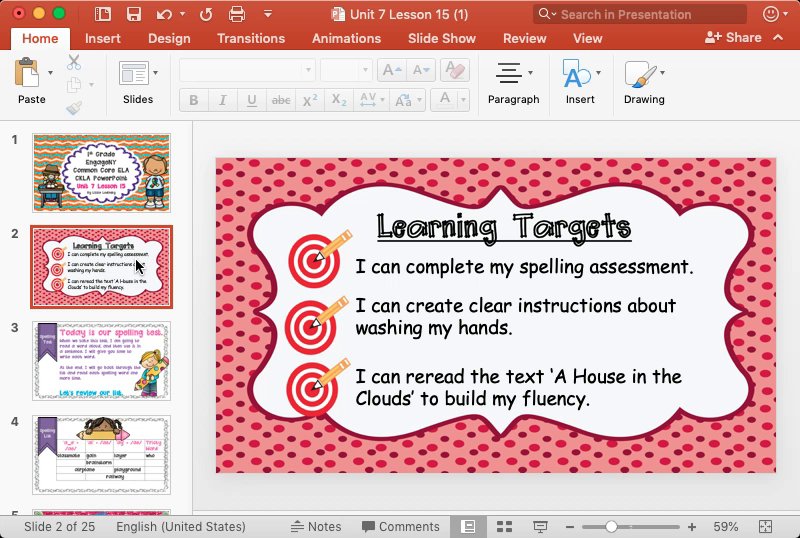
Task: Select slide 3 spelling test thumbnail
Action: click(x=102, y=361)
